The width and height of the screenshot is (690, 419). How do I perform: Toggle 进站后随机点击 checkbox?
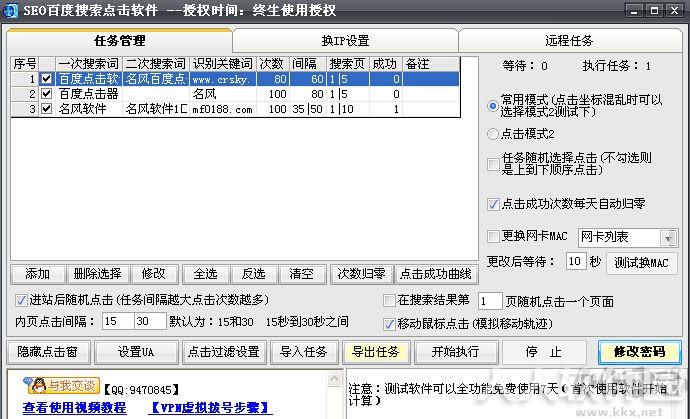coord(21,301)
